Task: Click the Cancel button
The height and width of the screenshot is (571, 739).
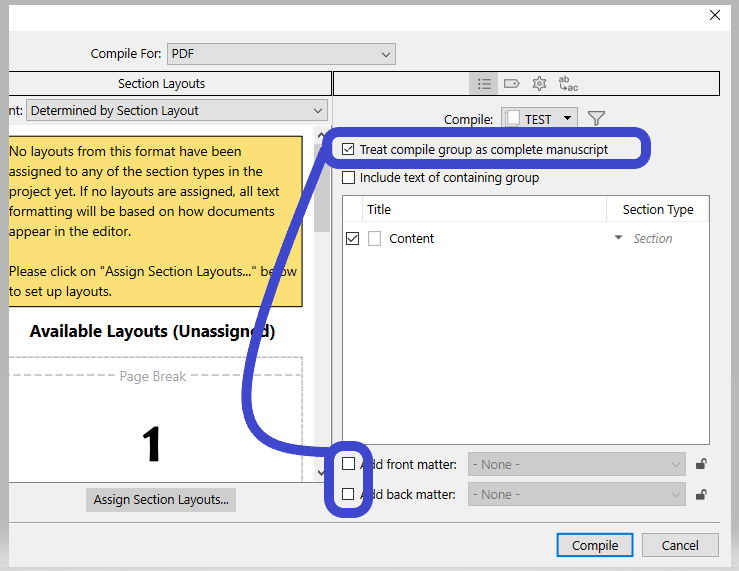Action: [x=680, y=545]
